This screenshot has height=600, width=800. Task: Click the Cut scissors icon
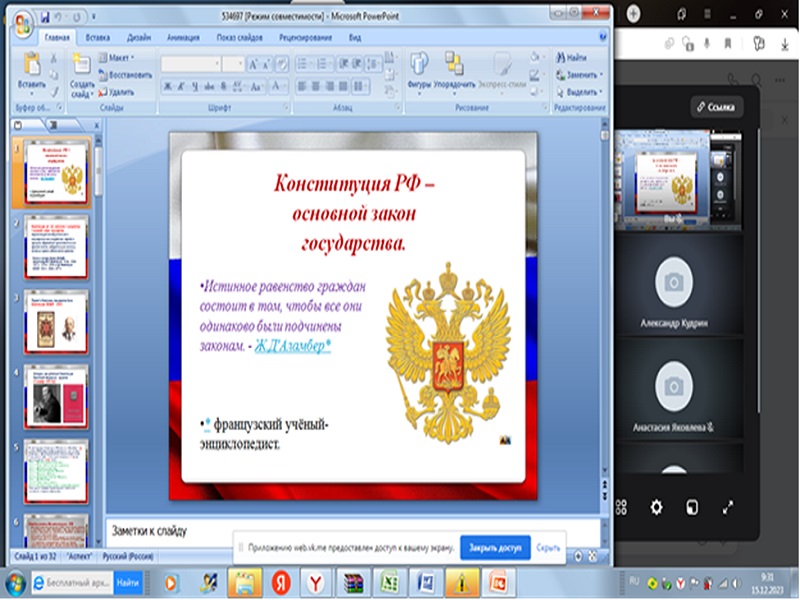(x=54, y=58)
